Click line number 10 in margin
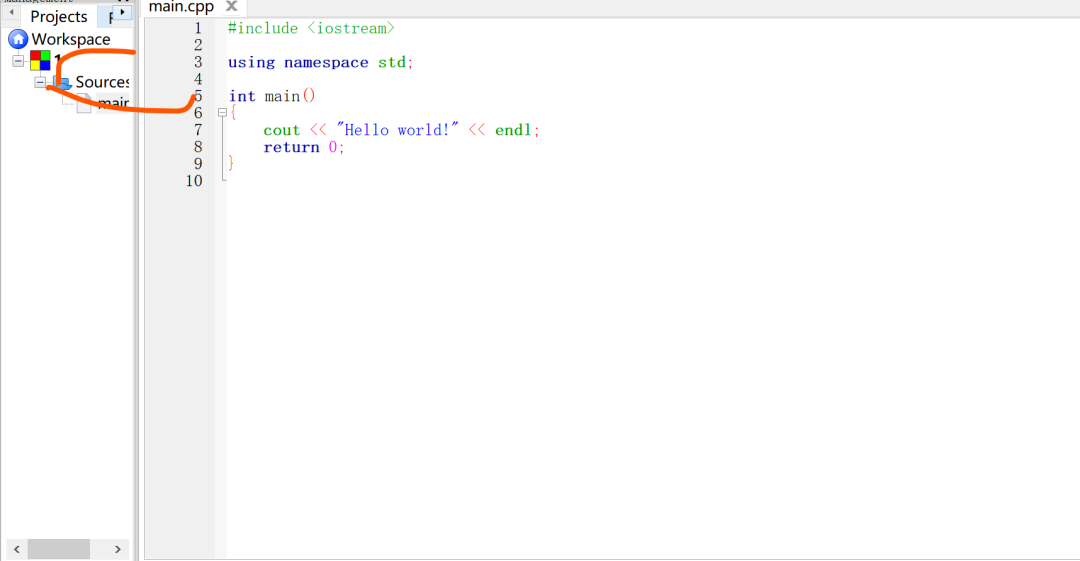Screen dimensions: 1080x561 [x=194, y=181]
